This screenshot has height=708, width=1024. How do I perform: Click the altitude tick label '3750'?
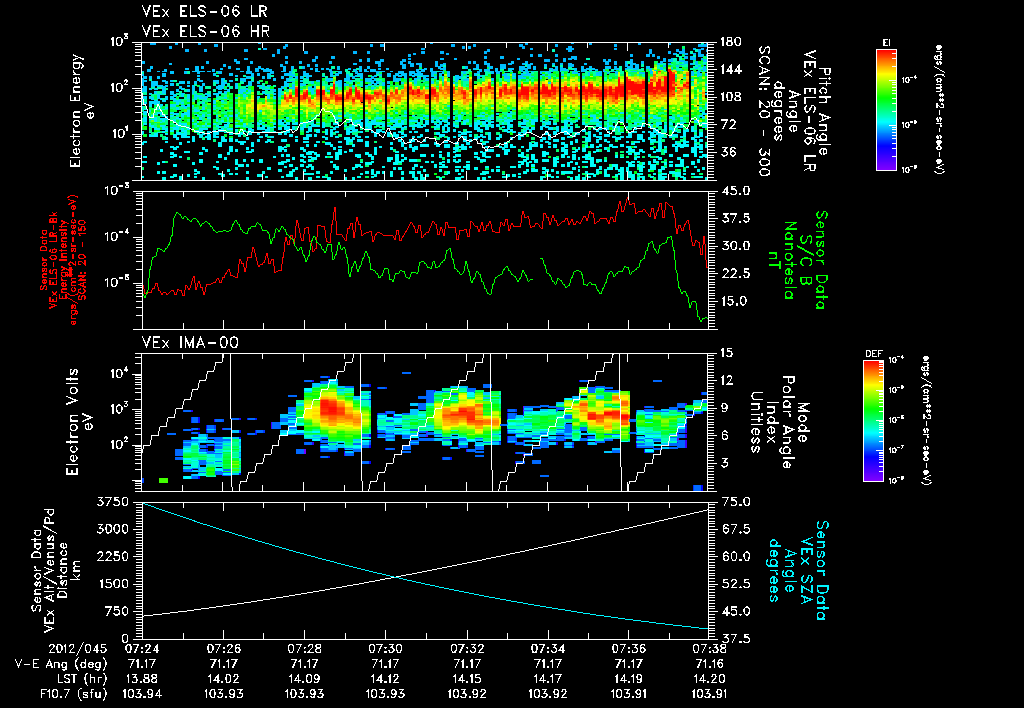tap(114, 502)
